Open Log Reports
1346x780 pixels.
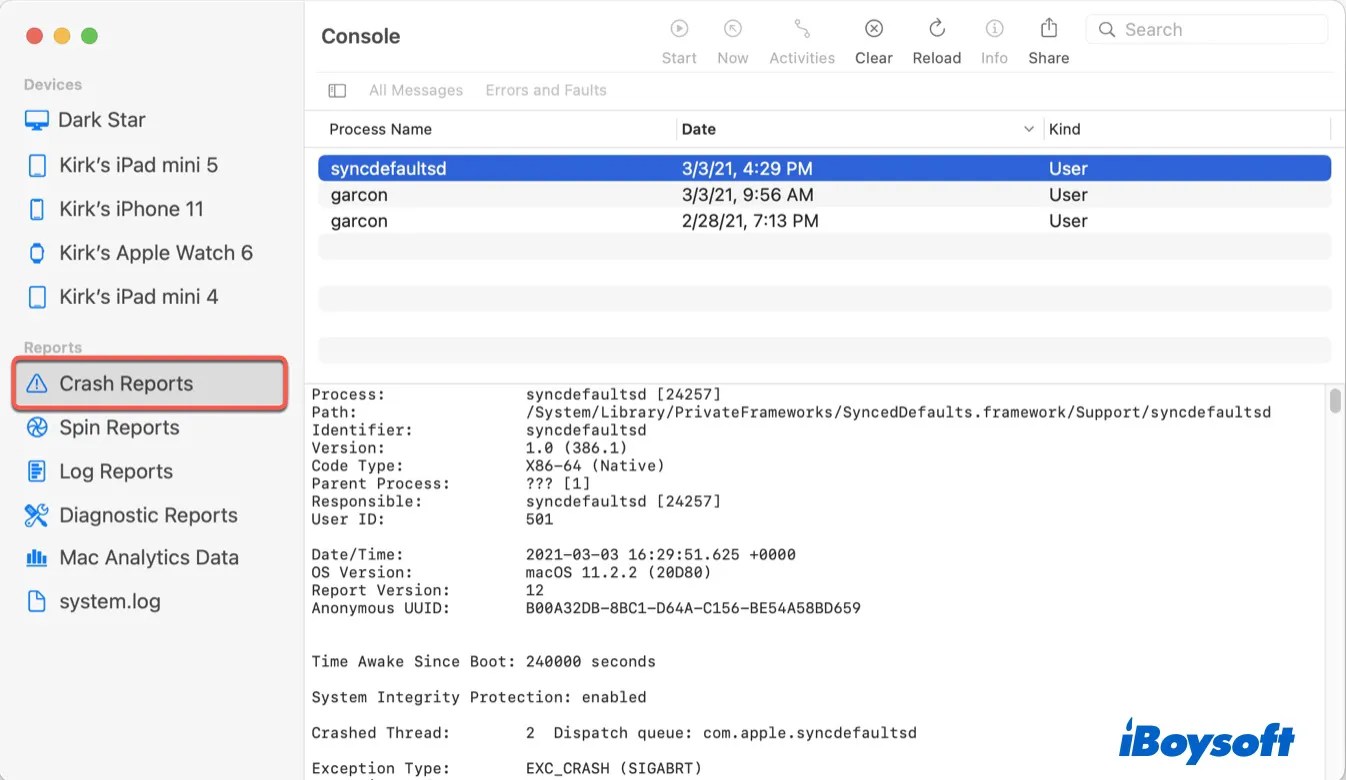pos(117,471)
